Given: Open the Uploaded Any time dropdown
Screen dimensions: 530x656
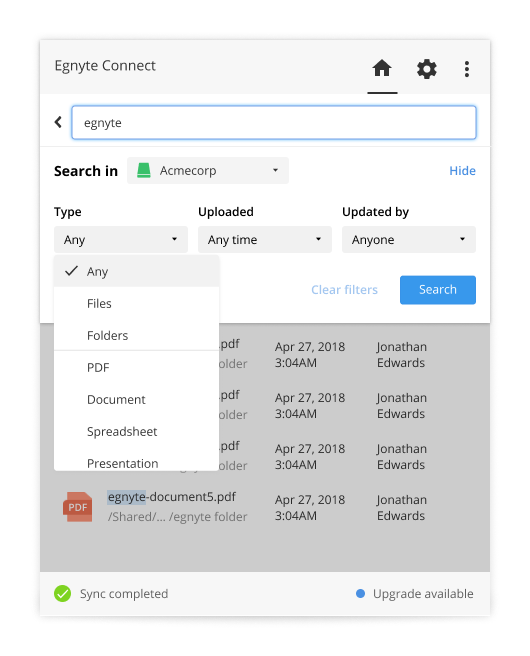Looking at the screenshot, I should pos(265,239).
